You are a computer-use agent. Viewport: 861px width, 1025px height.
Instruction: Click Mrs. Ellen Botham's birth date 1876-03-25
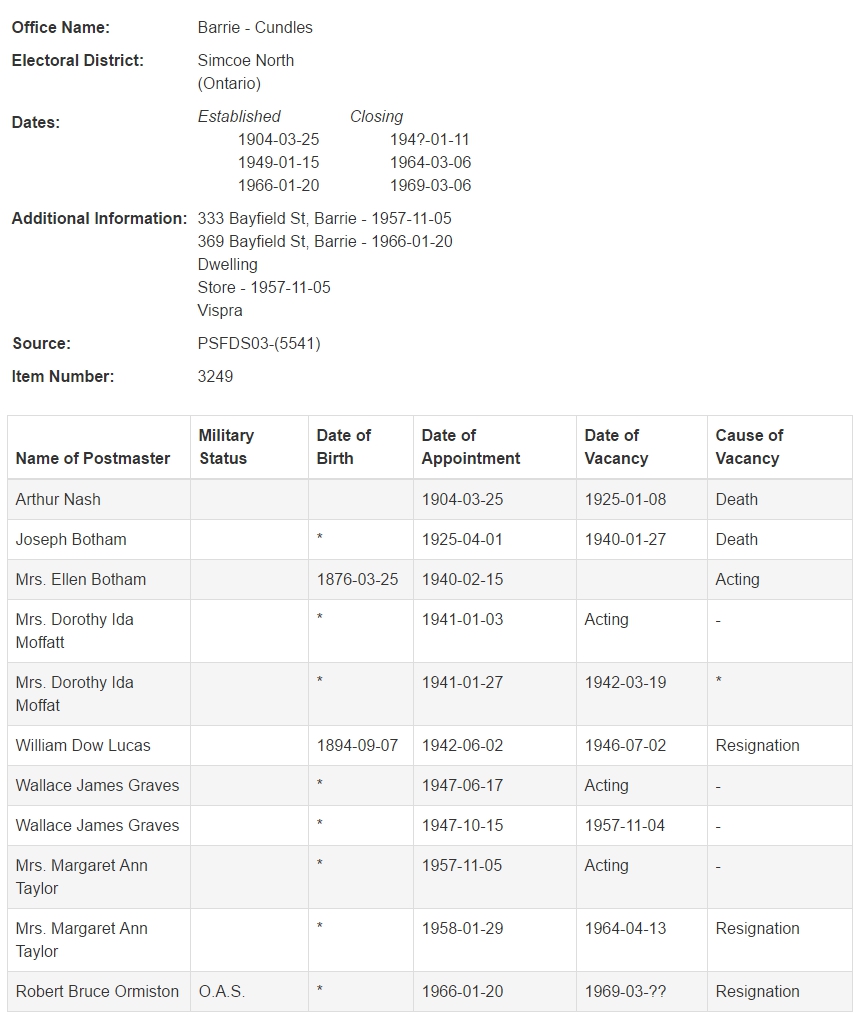coord(357,579)
